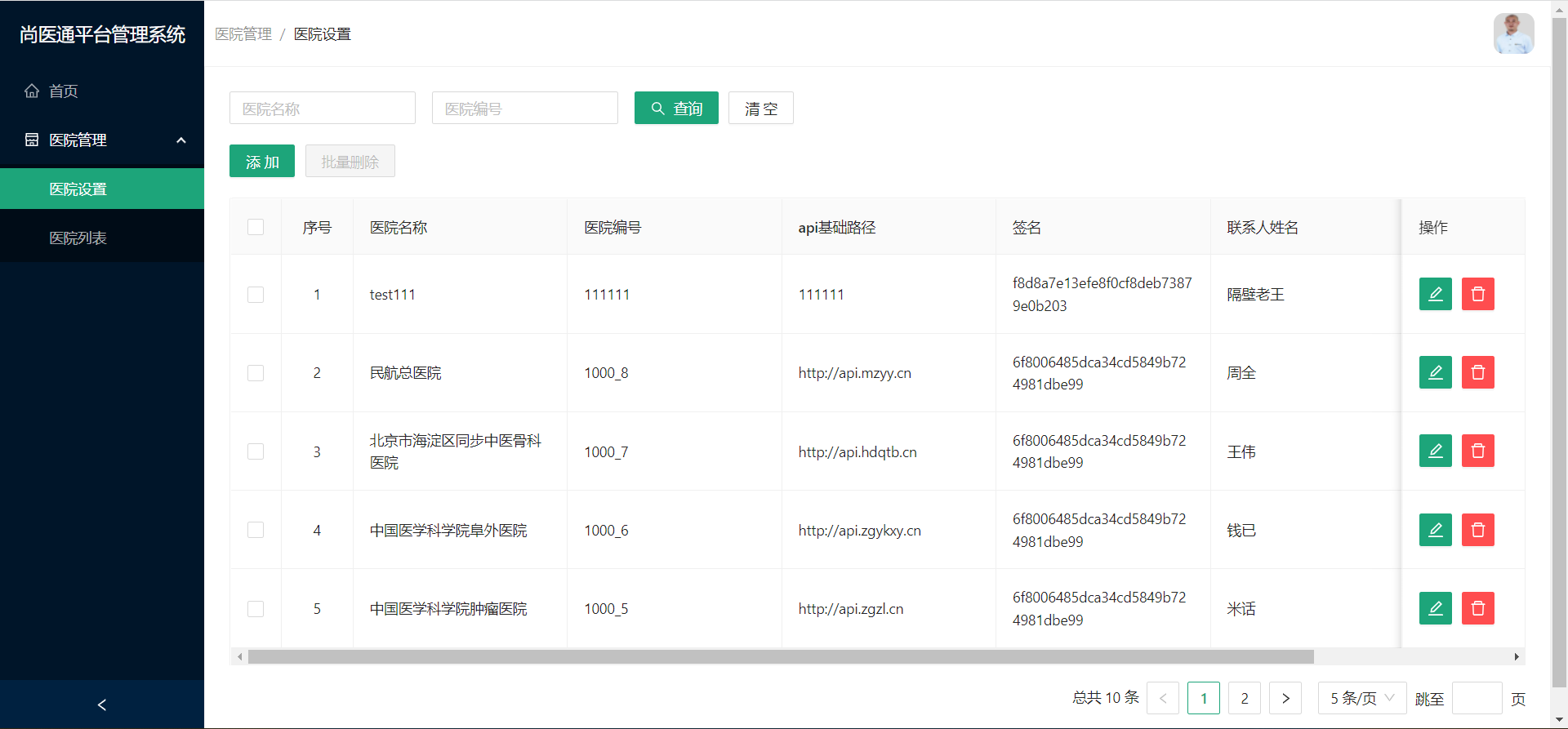Click the previous page arrow
The width and height of the screenshot is (1568, 729).
coord(1163,698)
